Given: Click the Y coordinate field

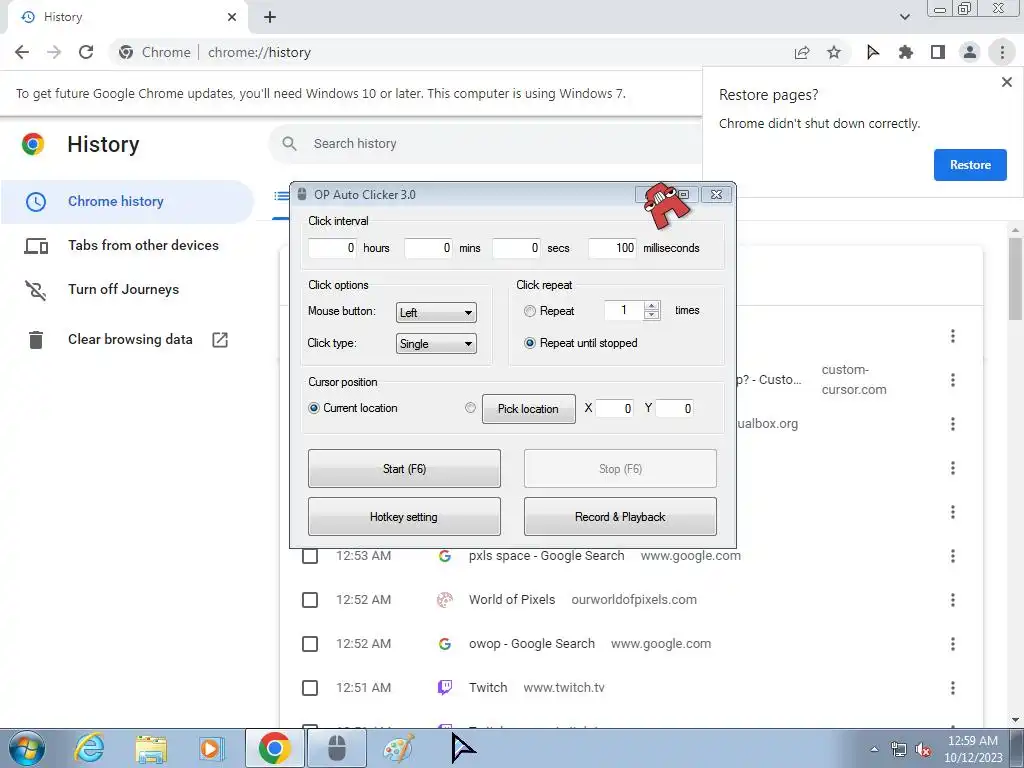Looking at the screenshot, I should pos(674,409).
